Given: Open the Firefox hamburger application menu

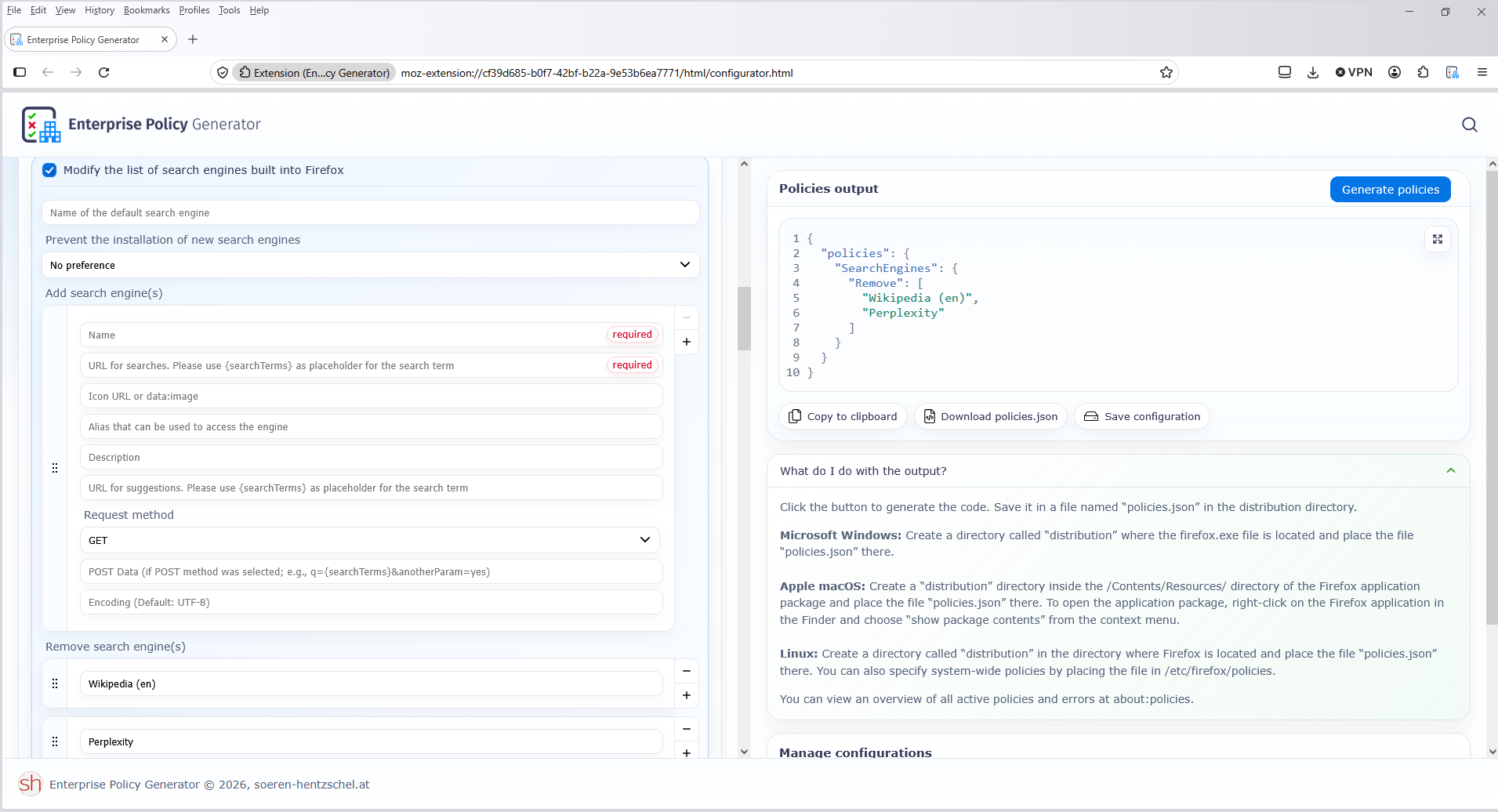Looking at the screenshot, I should tap(1482, 72).
